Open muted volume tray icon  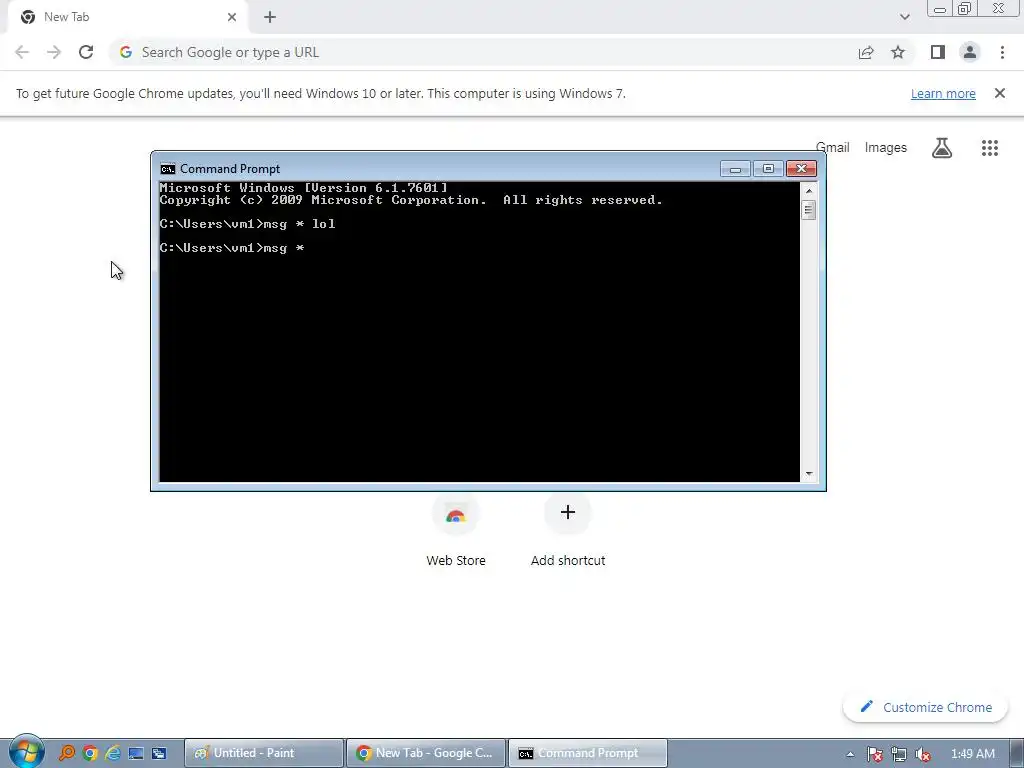point(923,754)
